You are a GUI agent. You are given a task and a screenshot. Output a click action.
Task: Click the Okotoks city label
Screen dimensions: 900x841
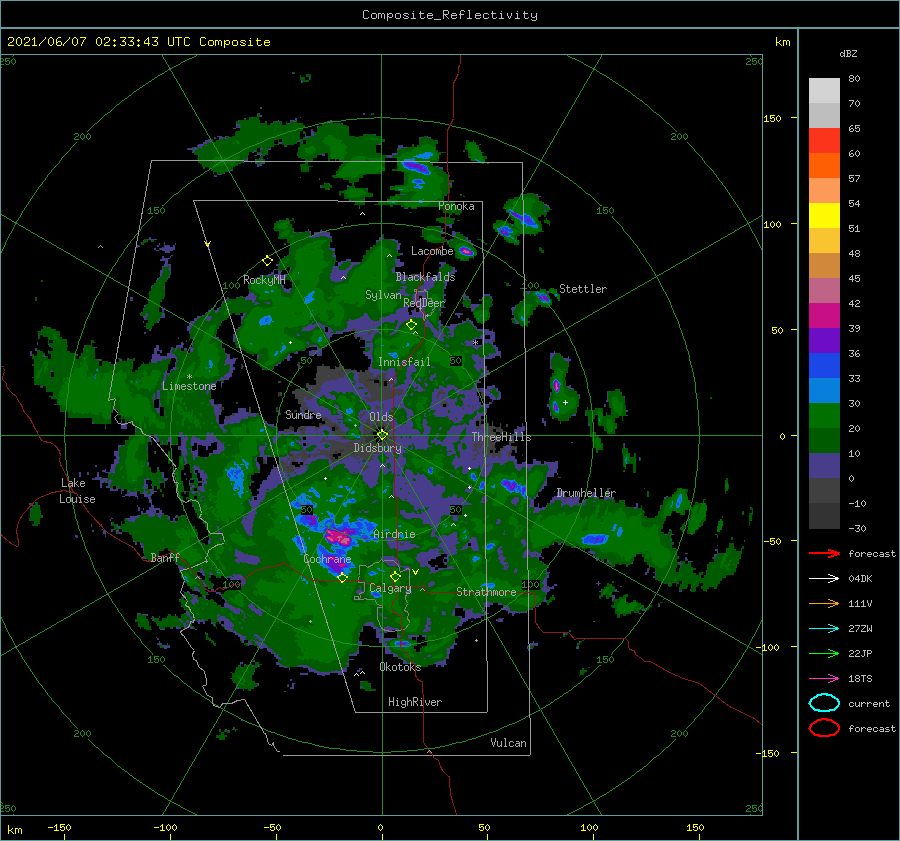coord(400,666)
